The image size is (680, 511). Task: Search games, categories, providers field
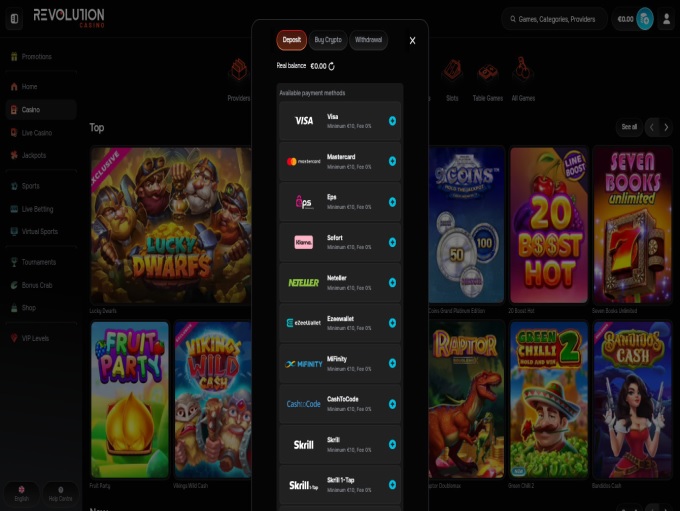(x=555, y=19)
